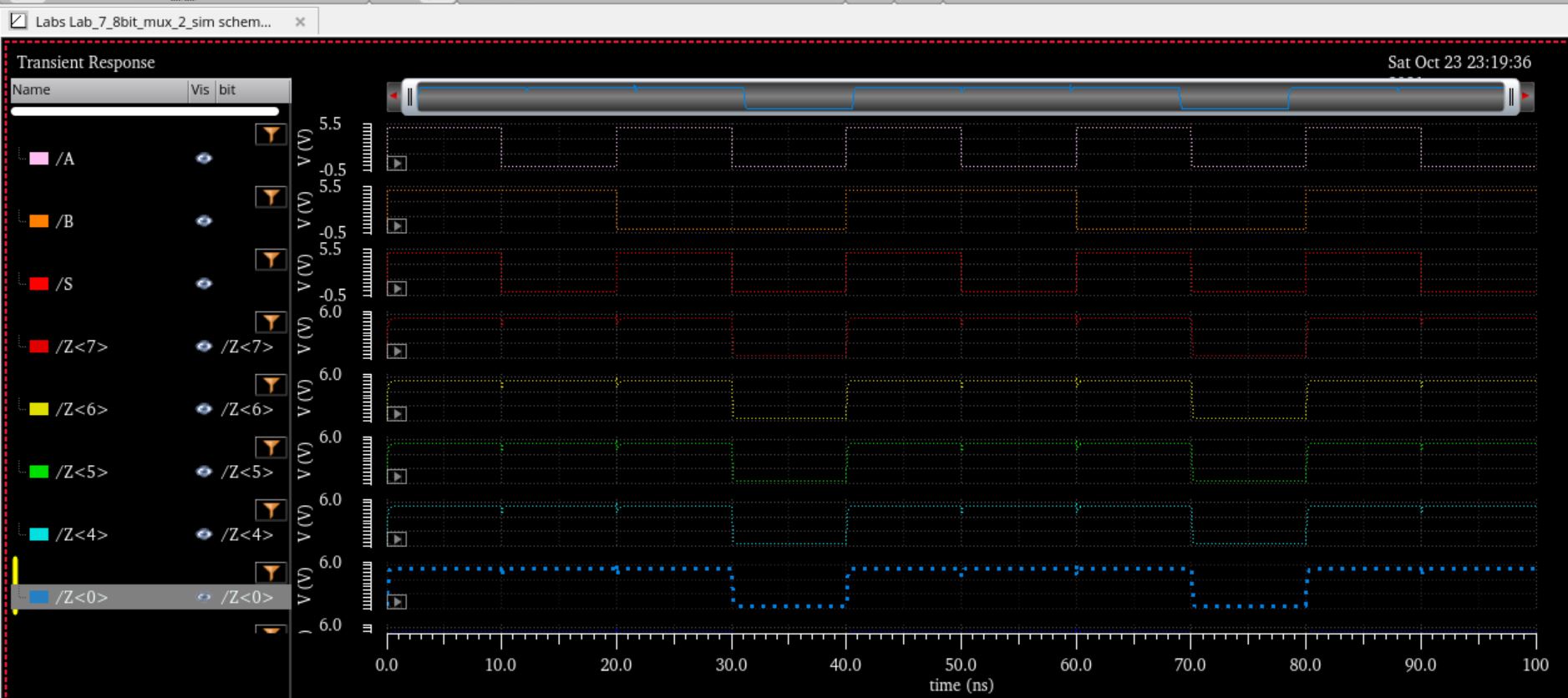1568x698 pixels.
Task: Select the /S signal name
Action: [x=64, y=284]
